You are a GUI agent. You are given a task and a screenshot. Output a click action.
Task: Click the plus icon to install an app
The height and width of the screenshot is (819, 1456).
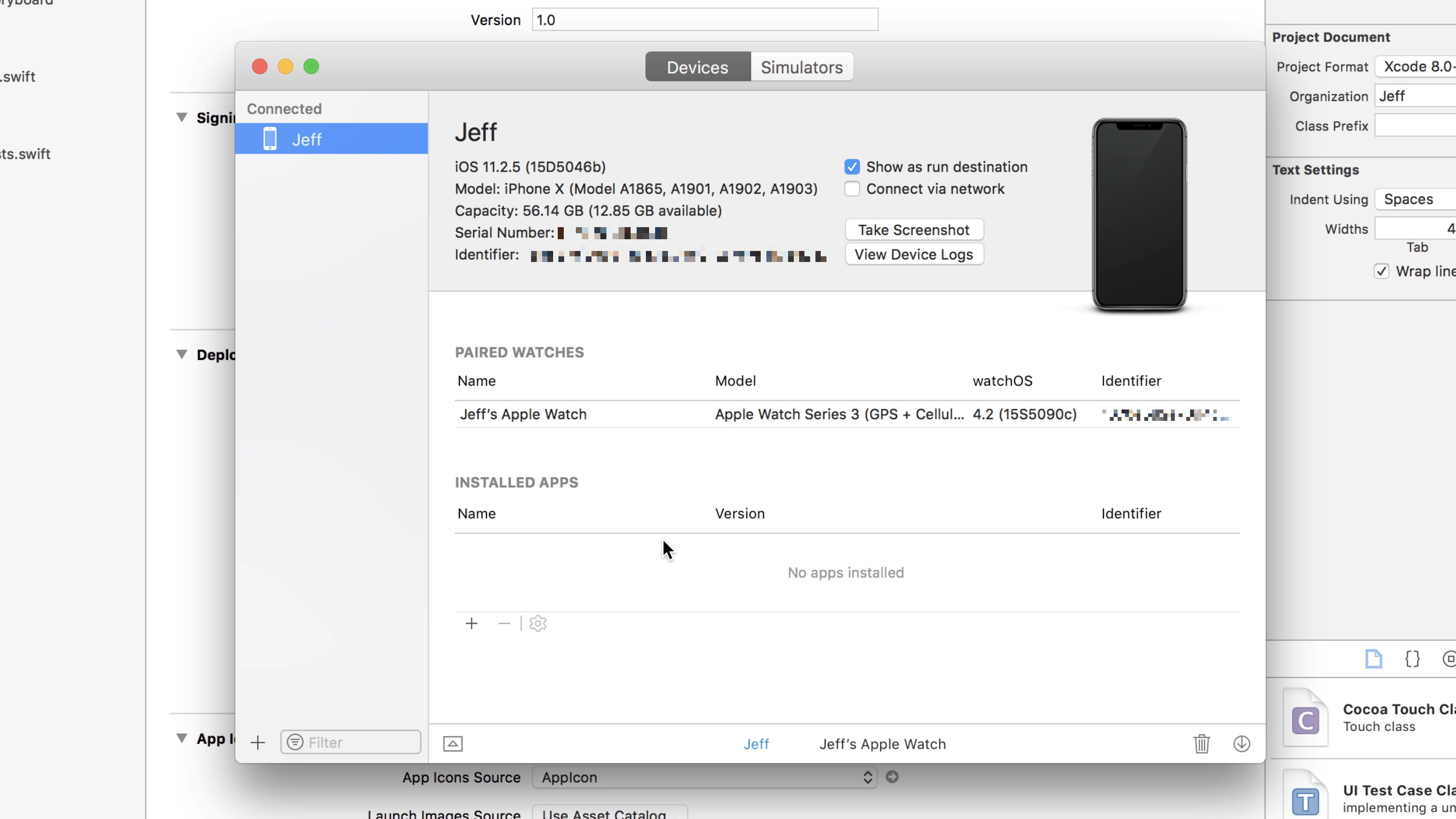click(x=471, y=623)
